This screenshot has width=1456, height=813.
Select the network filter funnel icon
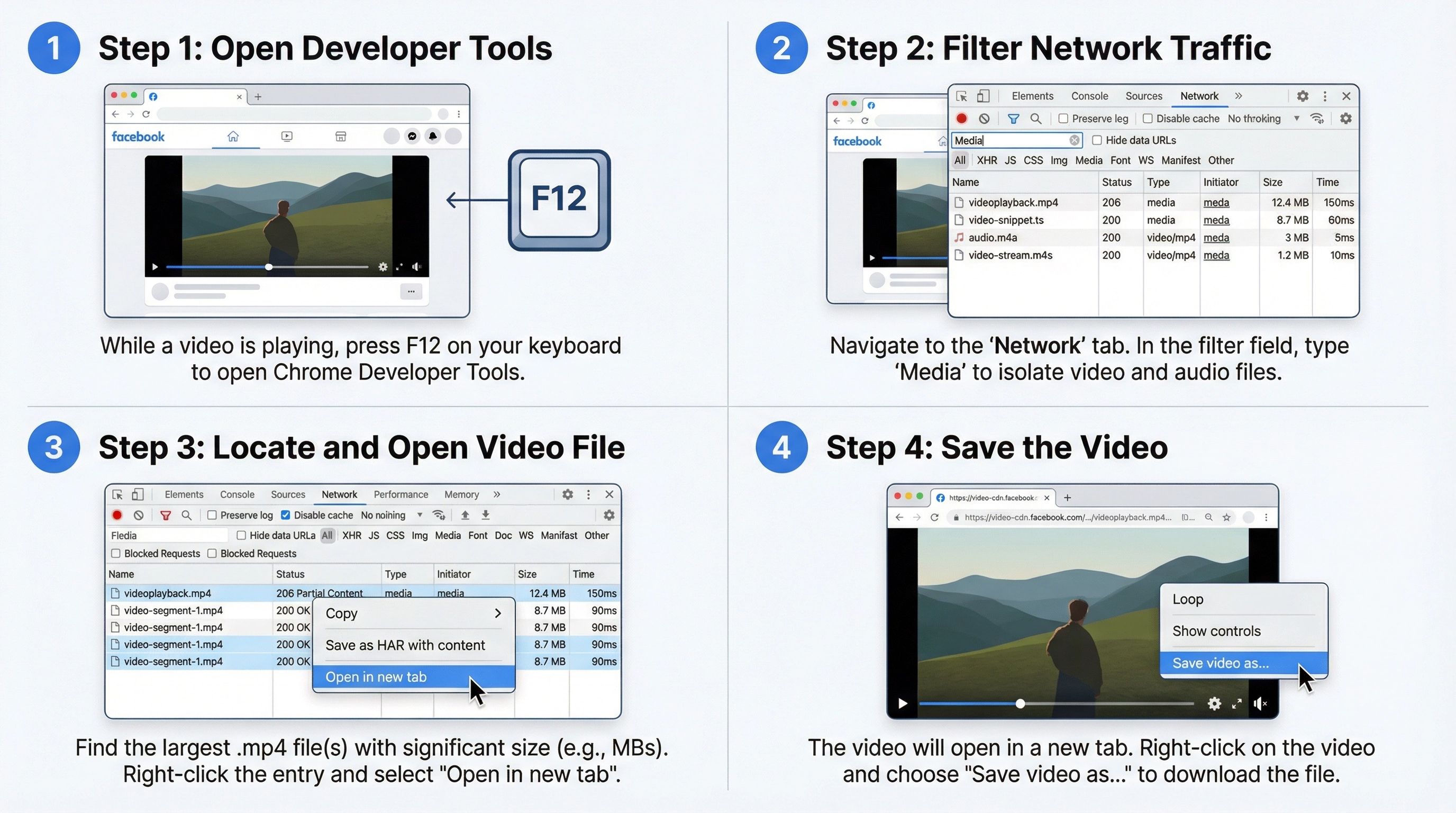click(x=1014, y=118)
